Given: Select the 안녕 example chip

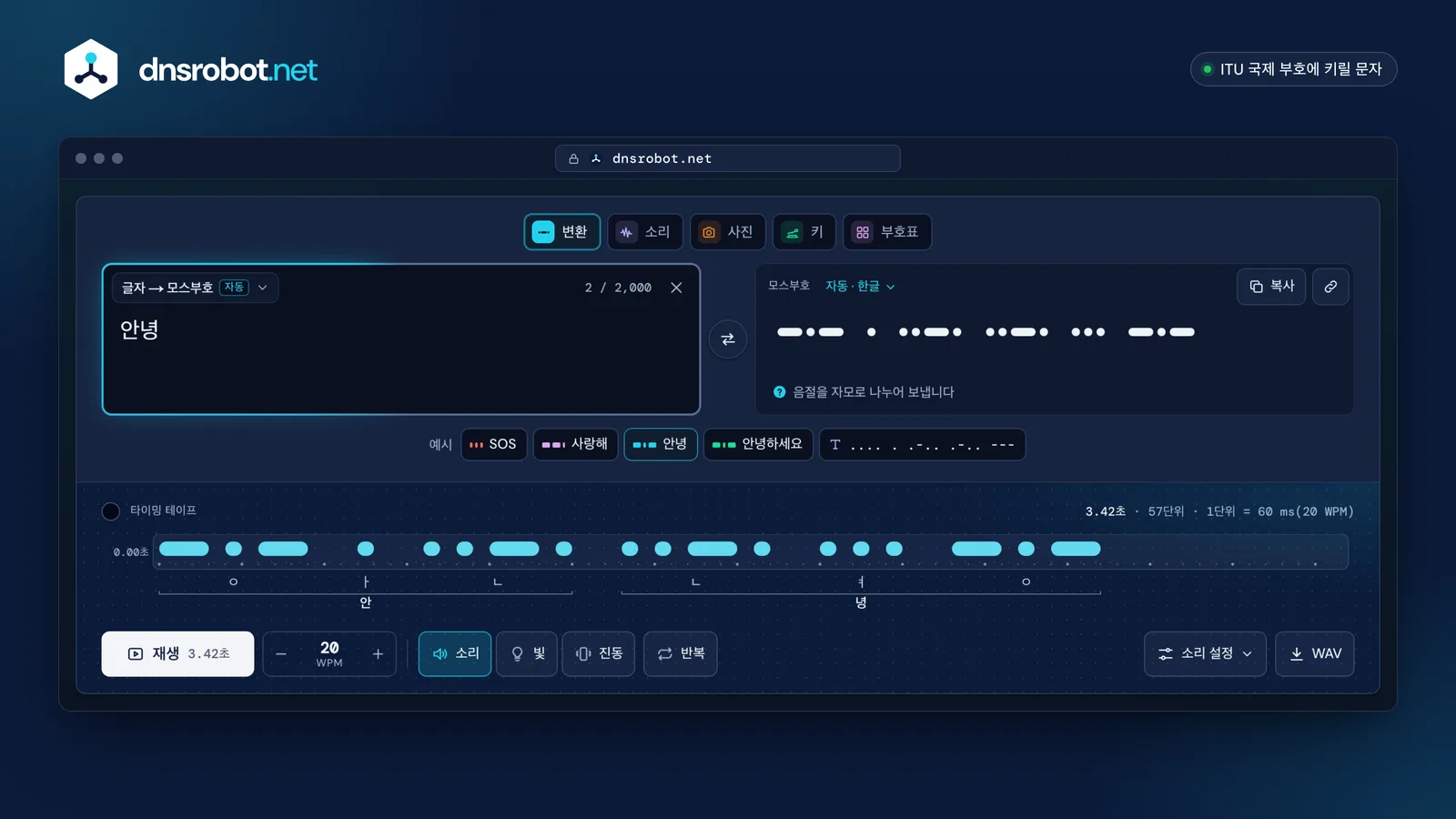Looking at the screenshot, I should click(x=661, y=444).
